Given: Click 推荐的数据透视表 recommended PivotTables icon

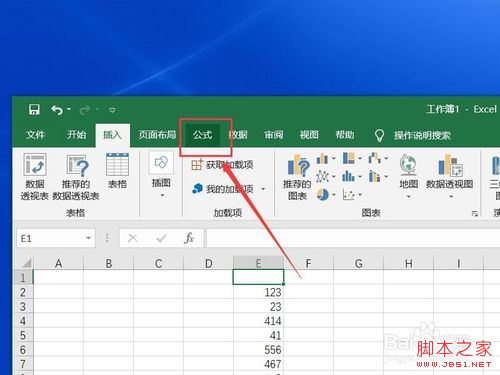Looking at the screenshot, I should pyautogui.click(x=76, y=177).
